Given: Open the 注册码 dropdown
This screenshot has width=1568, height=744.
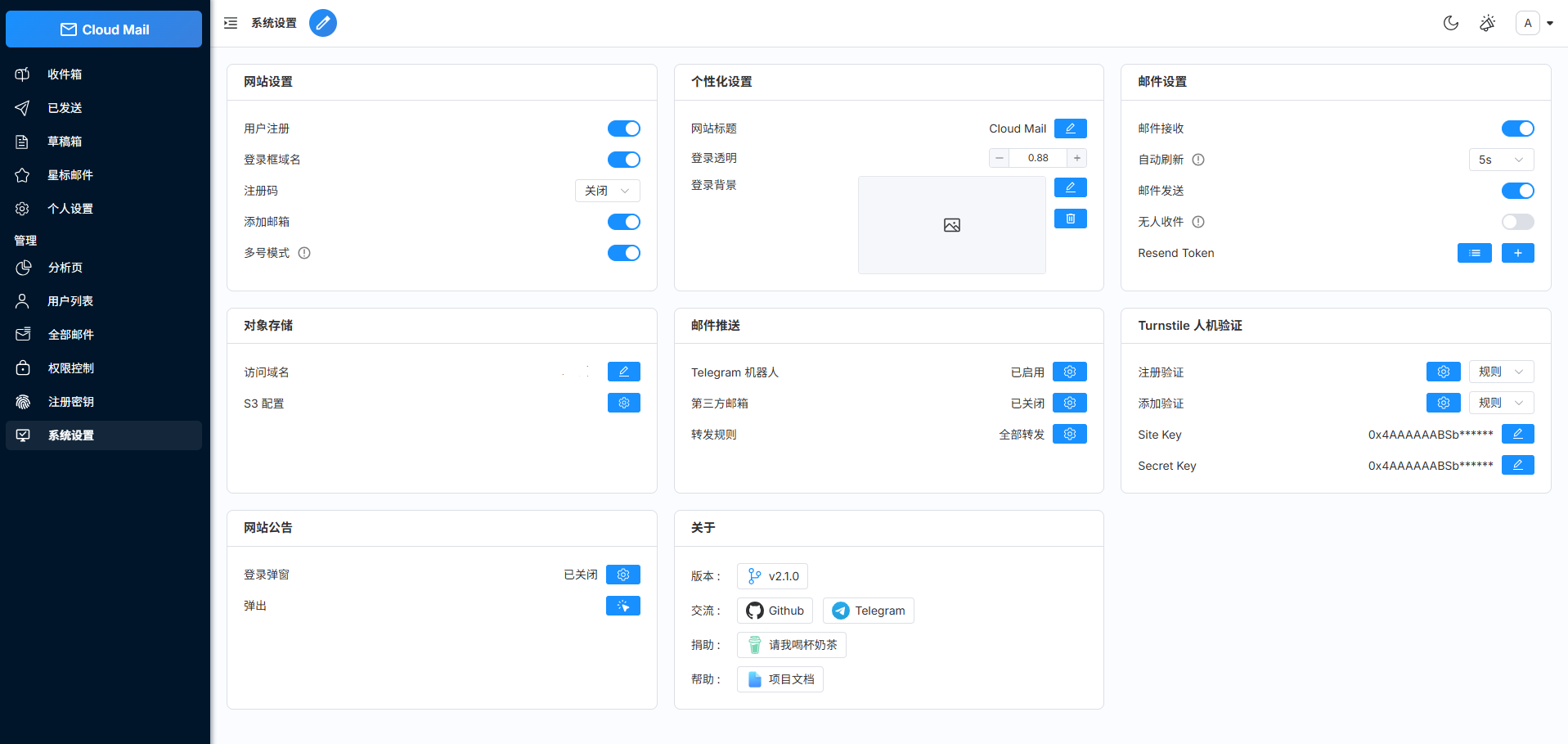Looking at the screenshot, I should (607, 190).
